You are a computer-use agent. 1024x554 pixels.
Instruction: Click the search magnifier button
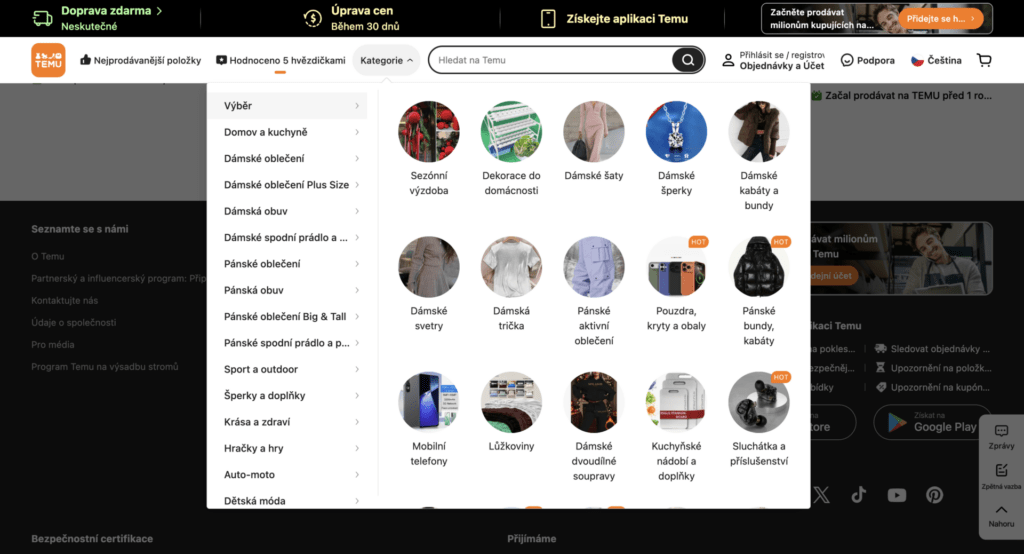pos(687,60)
